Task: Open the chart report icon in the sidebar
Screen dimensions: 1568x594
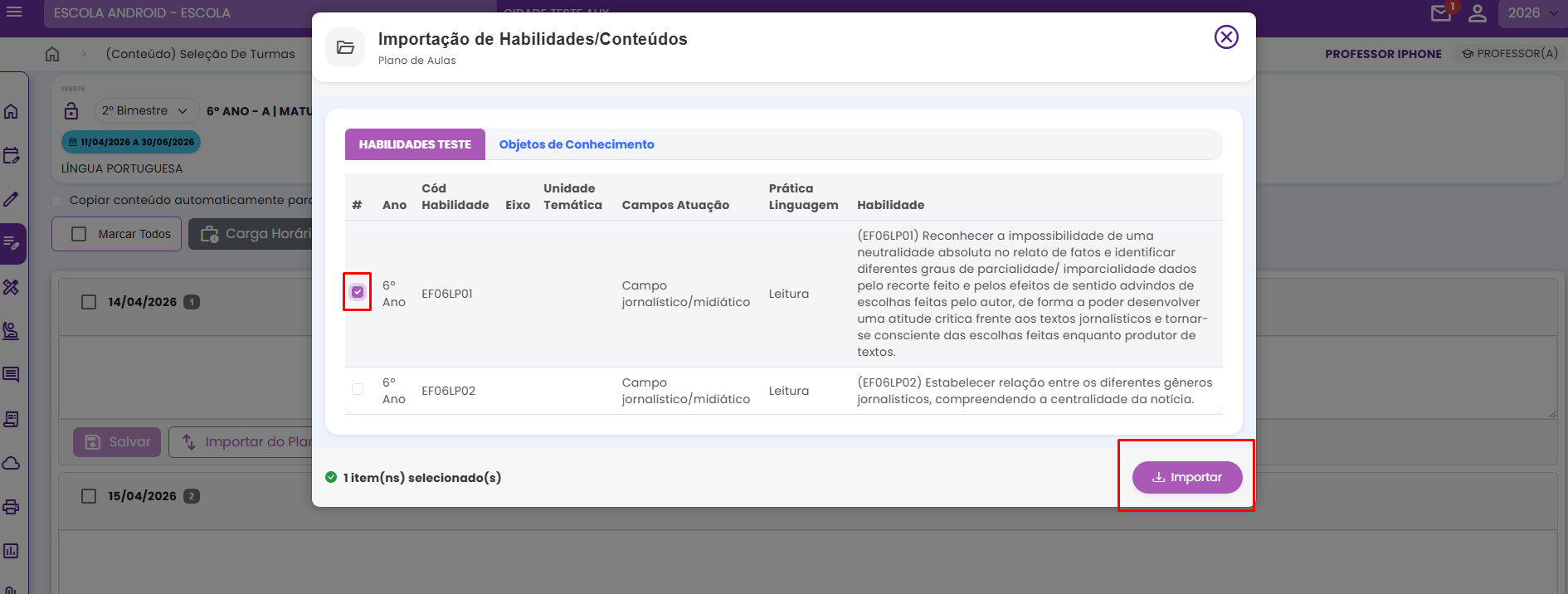Action: (x=12, y=551)
